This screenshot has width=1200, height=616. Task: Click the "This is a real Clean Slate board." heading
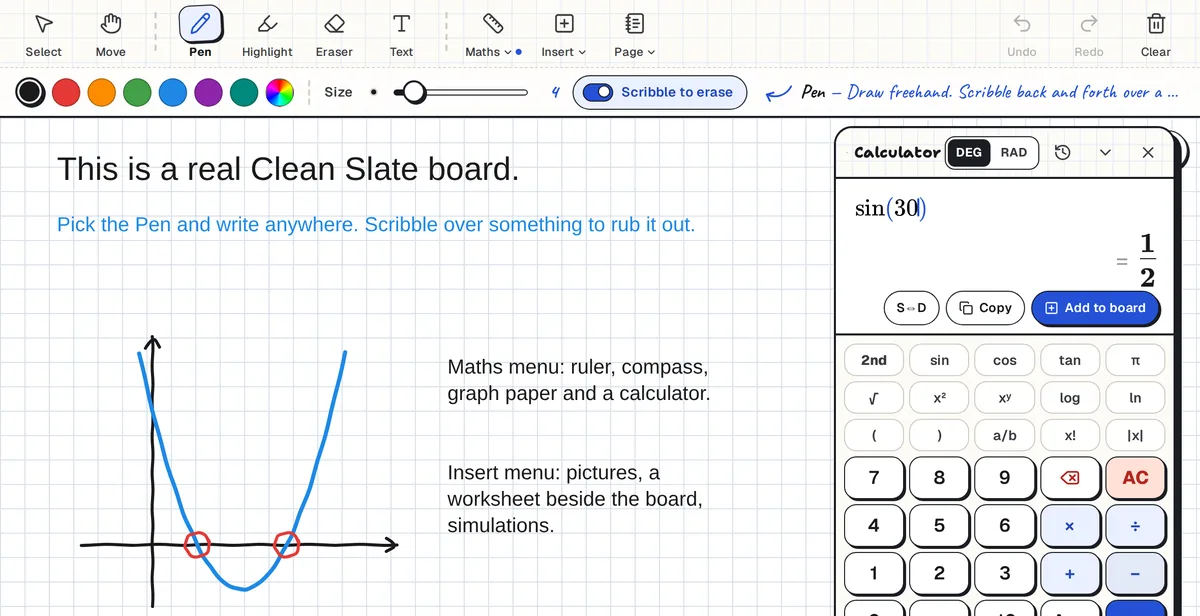click(288, 169)
